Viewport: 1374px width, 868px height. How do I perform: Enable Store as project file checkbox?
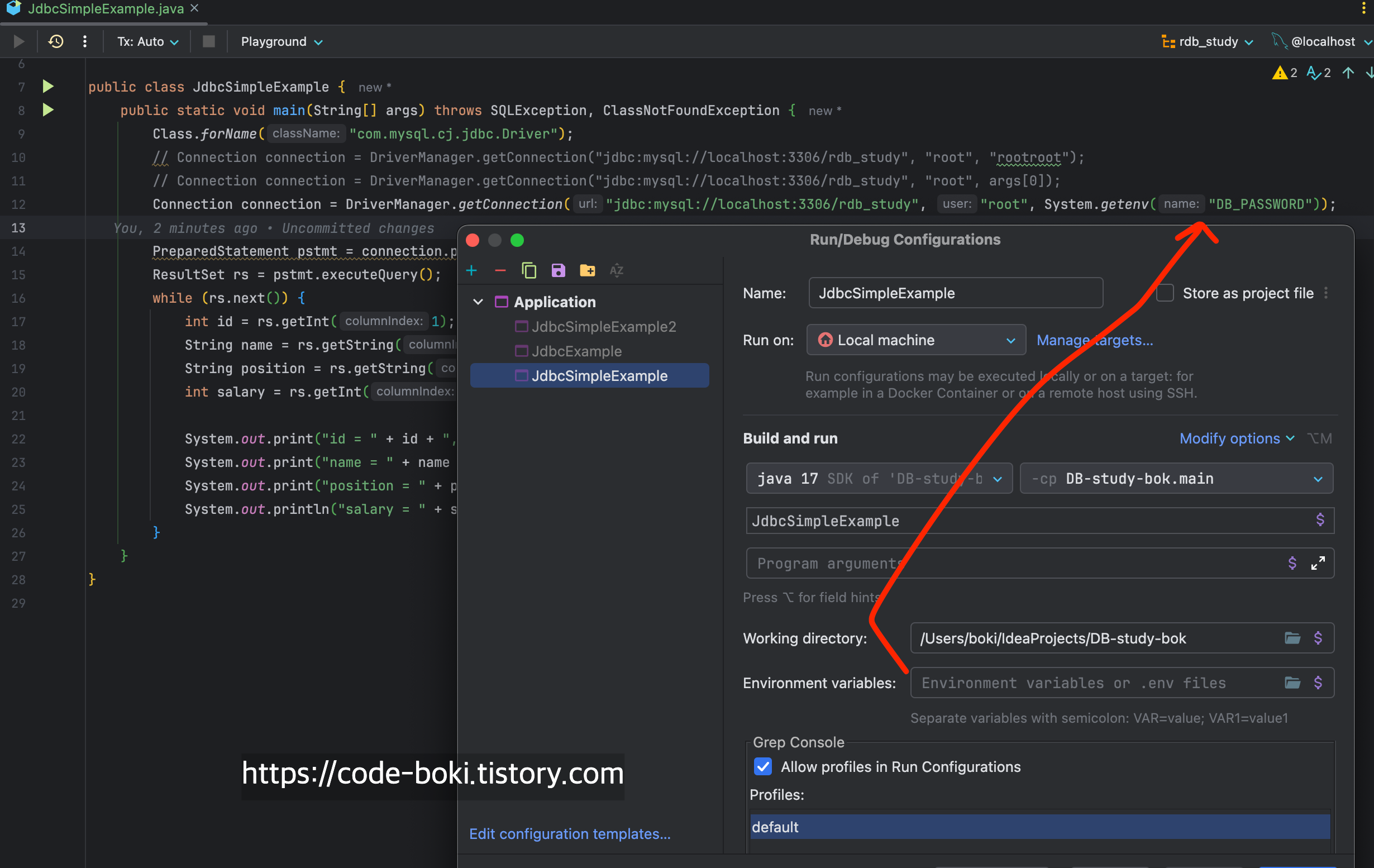(1165, 293)
